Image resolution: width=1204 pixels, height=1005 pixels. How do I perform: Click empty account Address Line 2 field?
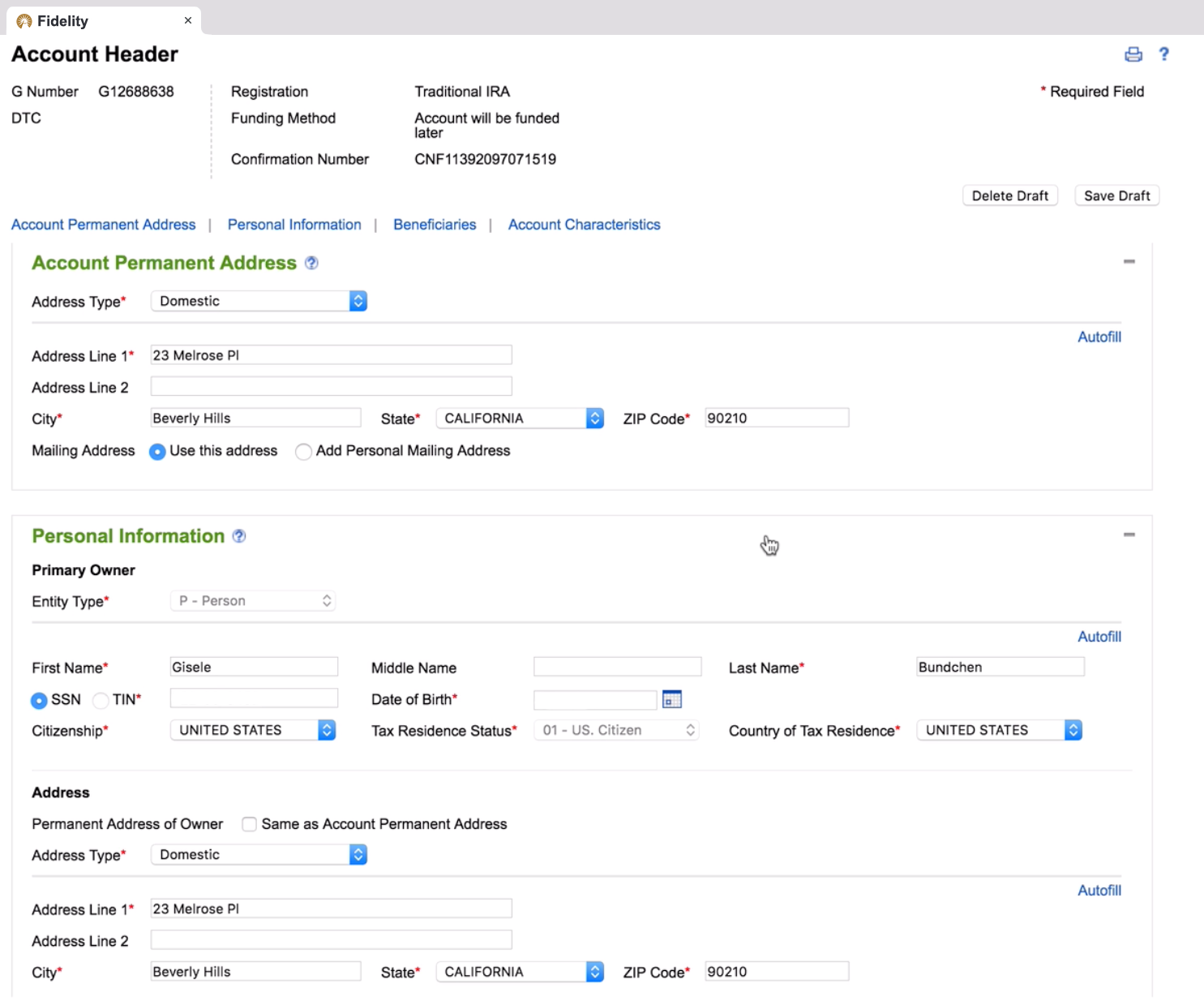click(332, 386)
